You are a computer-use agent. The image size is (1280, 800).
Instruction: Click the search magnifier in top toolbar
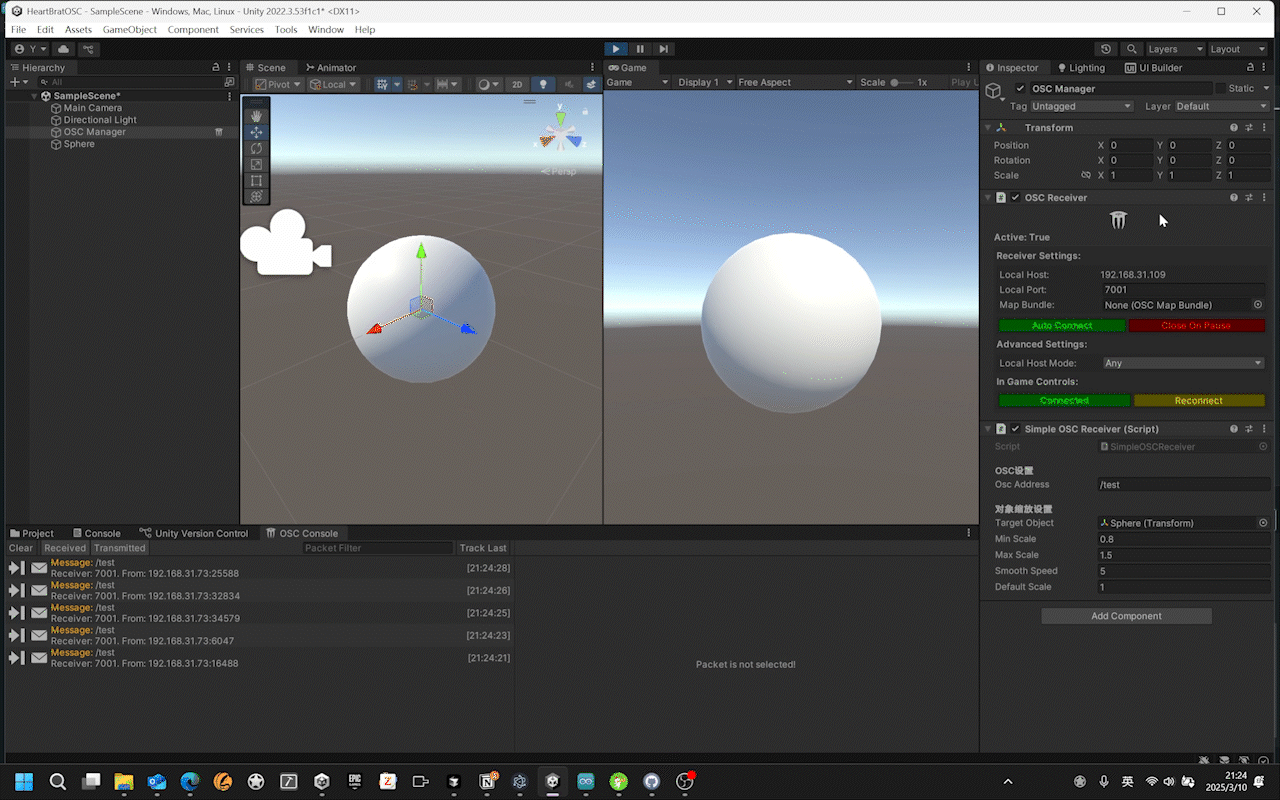(x=1131, y=49)
